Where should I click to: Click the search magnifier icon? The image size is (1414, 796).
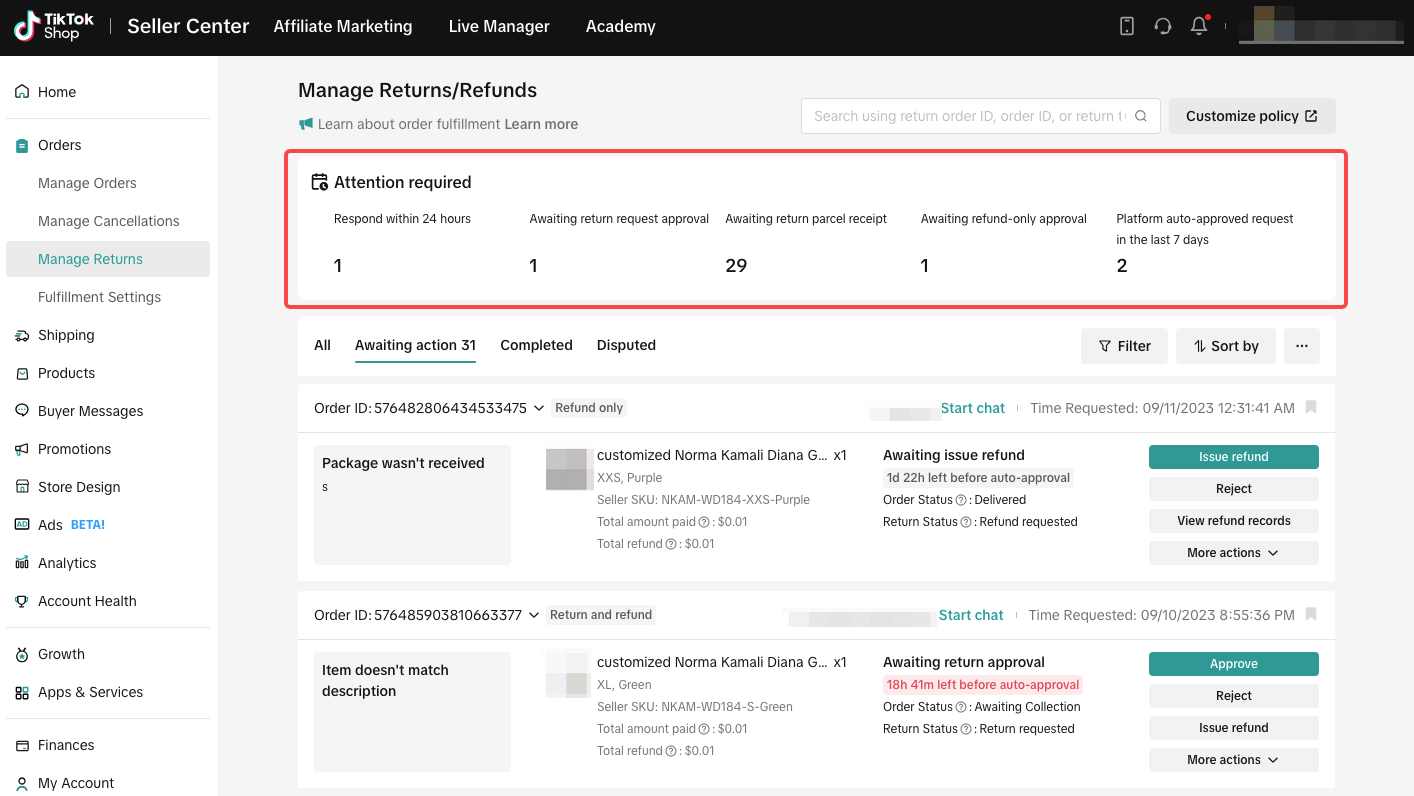point(1141,116)
